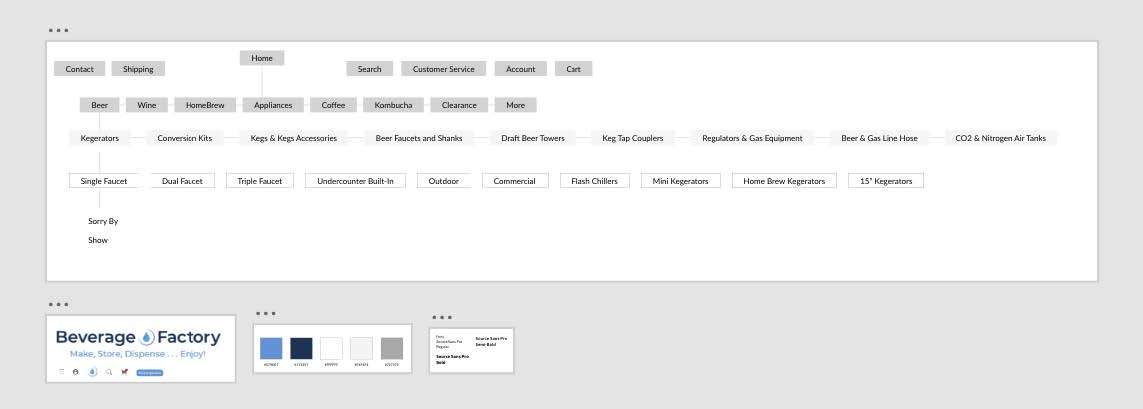Click the shopping cart icon under the logo
The image size is (1143, 409).
click(125, 372)
